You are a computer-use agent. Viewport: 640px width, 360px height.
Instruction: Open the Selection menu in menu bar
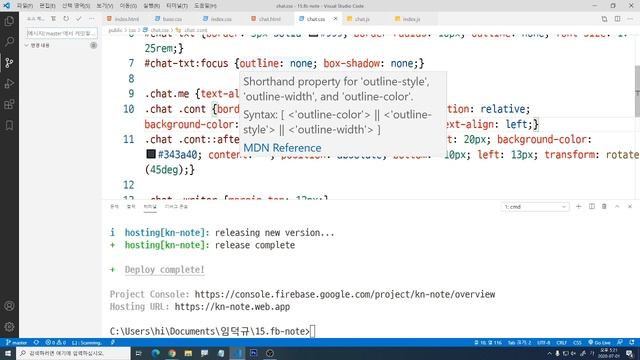(76, 6)
